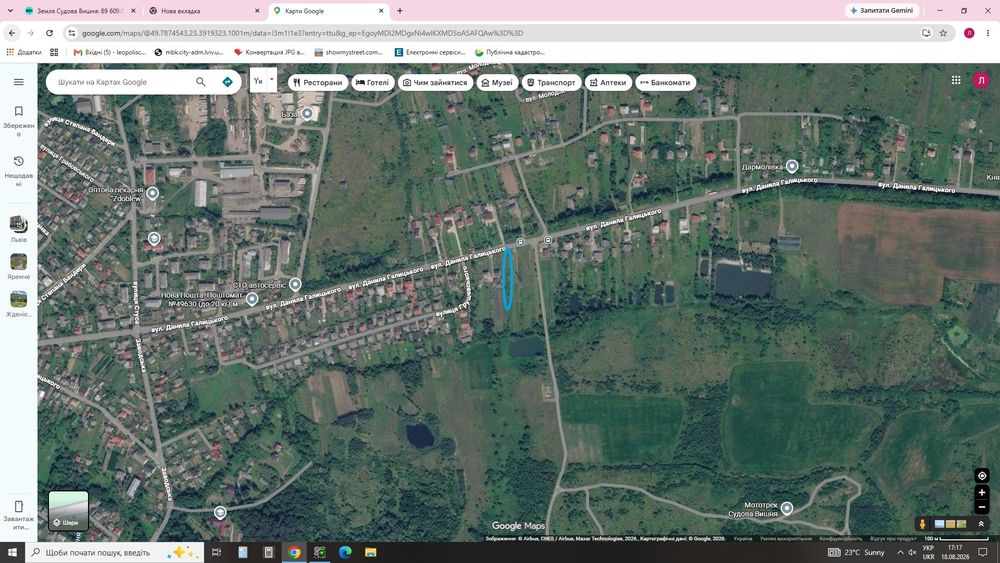Viewport: 1000px width, 563px height.
Task: Zoom in with the plus button
Action: tap(982, 492)
